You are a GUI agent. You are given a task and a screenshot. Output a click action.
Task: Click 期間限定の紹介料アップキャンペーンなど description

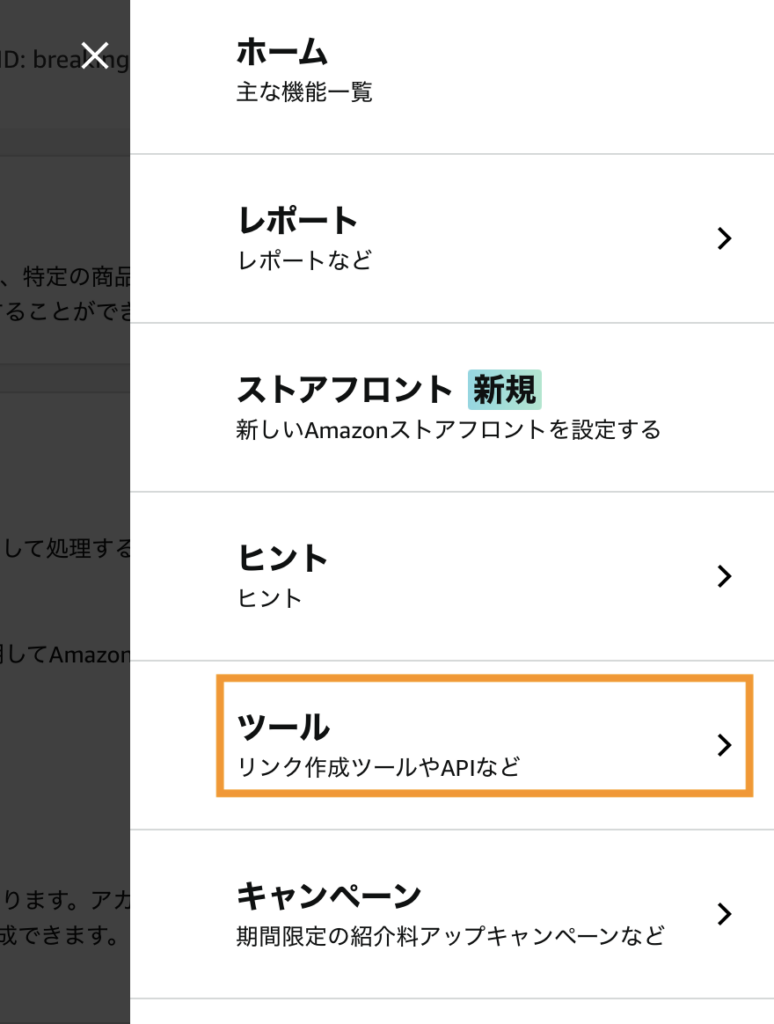click(451, 936)
